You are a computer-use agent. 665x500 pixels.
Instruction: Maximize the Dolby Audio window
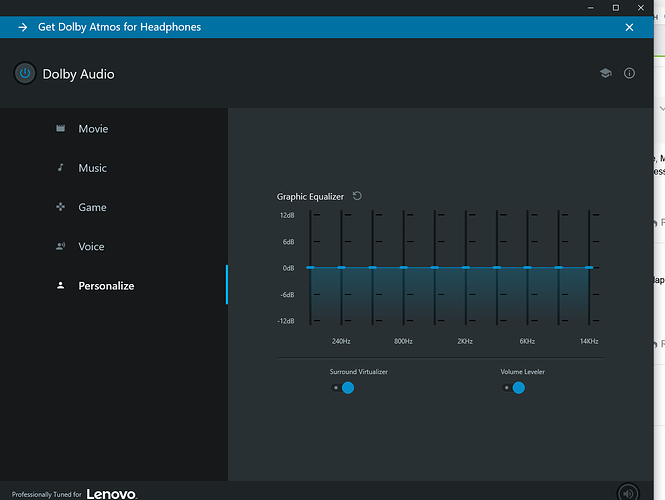615,7
